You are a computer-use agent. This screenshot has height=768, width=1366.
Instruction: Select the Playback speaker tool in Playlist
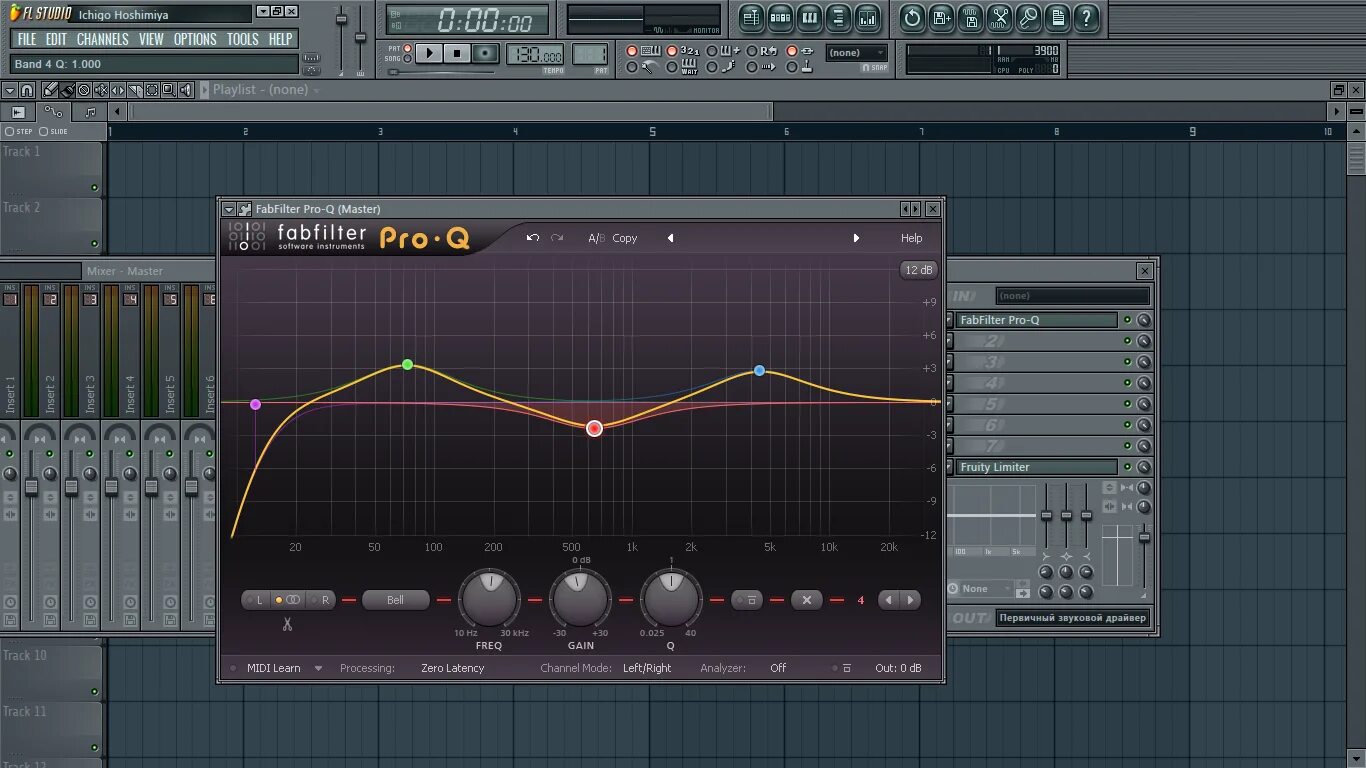[186, 90]
